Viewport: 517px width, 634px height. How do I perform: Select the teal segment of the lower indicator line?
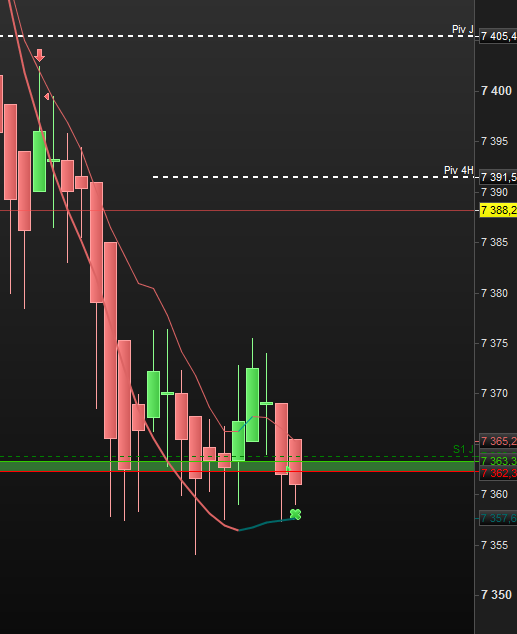267,523
